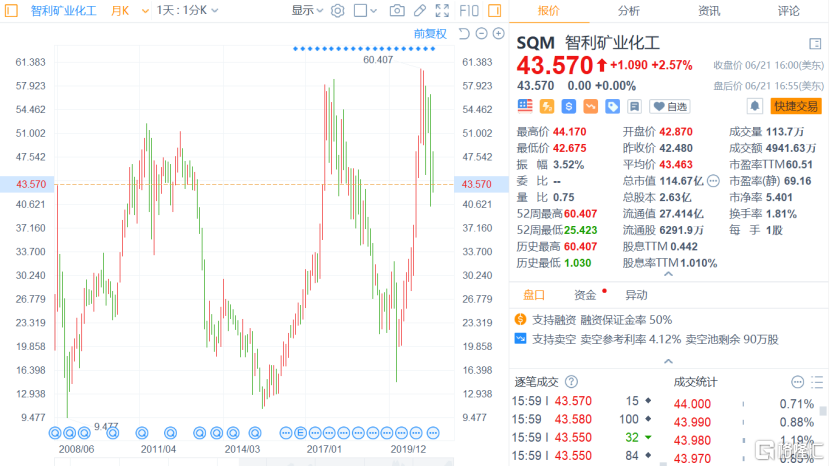Viewport: 830px width, 467px height.
Task: Open the help icon next to 逐笔成交
Action: coord(571,381)
